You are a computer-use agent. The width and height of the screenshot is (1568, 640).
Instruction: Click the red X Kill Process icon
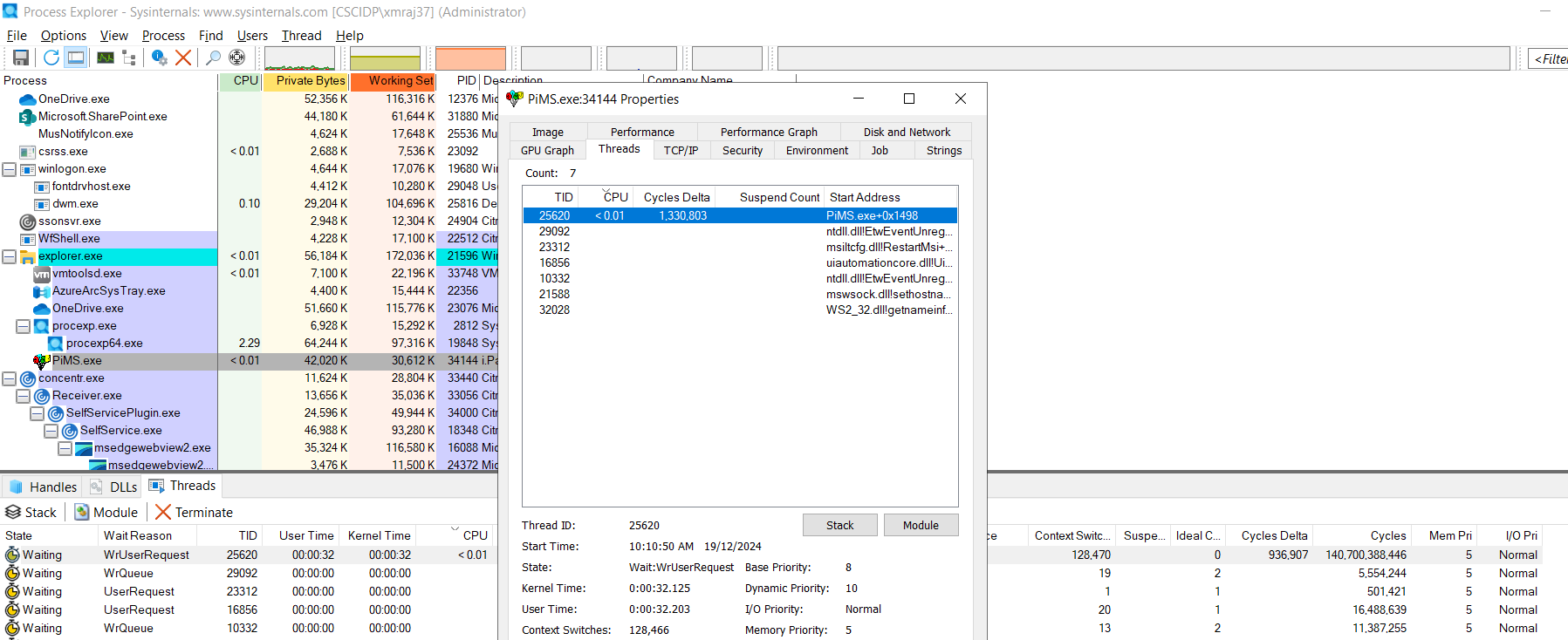tap(183, 58)
